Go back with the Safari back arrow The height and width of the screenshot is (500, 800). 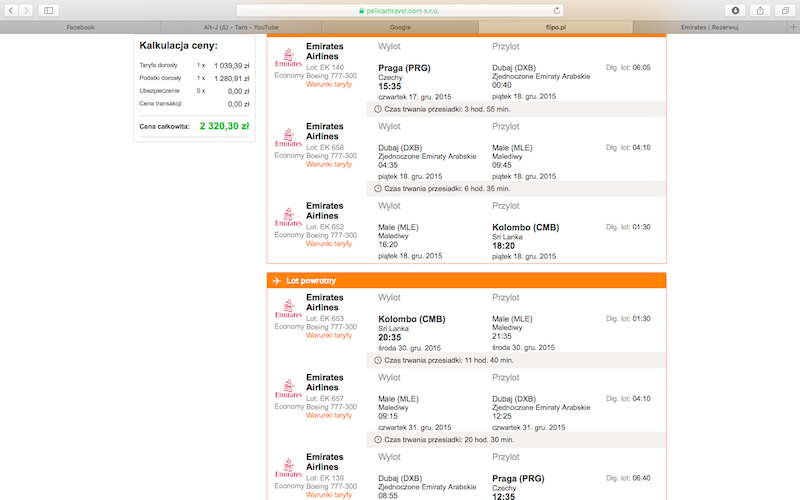[11, 10]
